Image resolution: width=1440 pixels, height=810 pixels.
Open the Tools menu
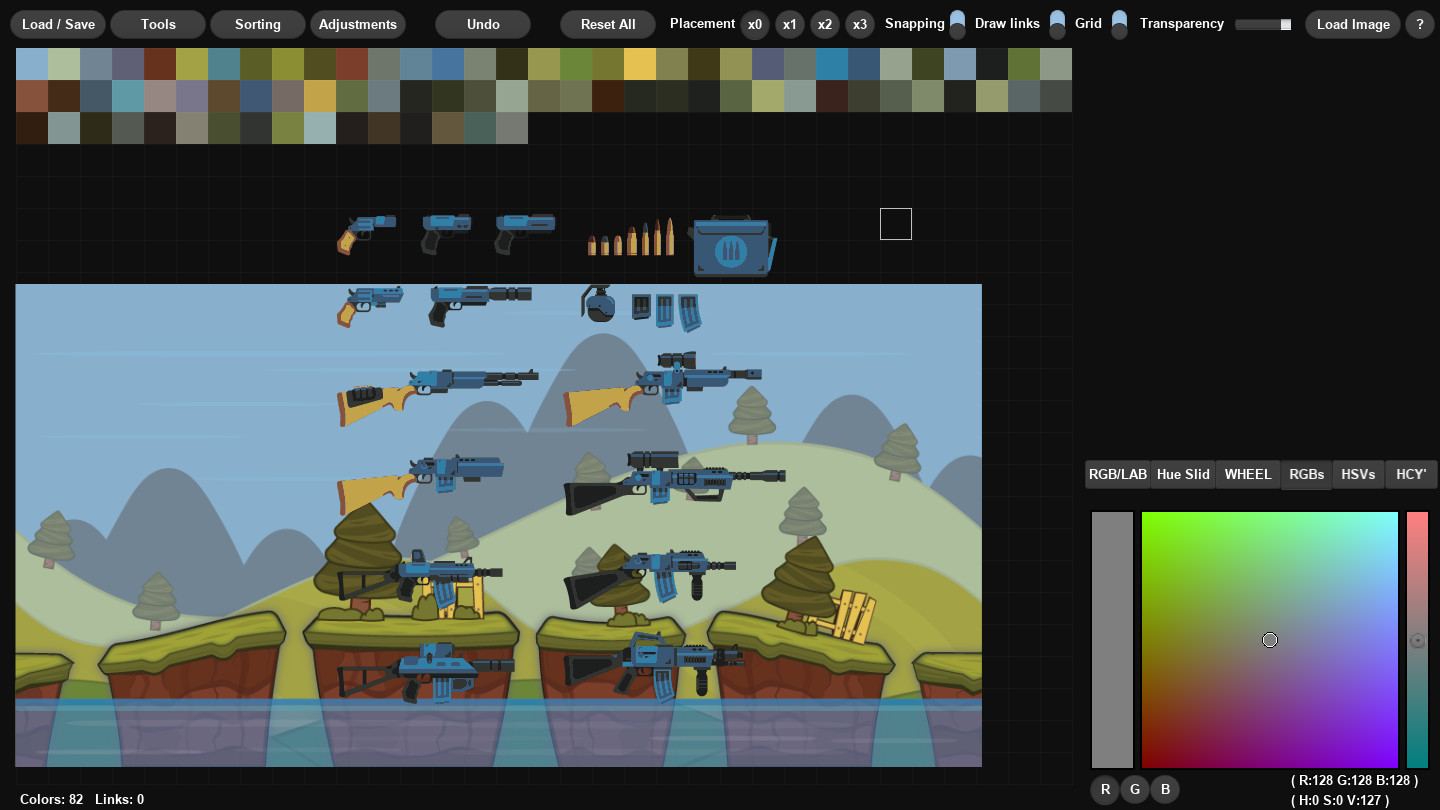point(157,24)
